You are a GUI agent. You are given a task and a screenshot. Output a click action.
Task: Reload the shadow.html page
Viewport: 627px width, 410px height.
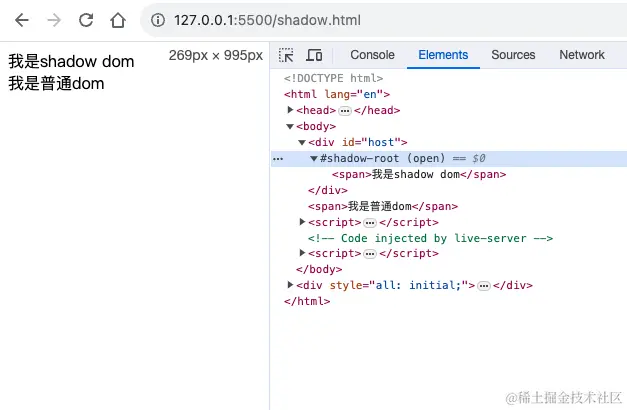pos(86,20)
